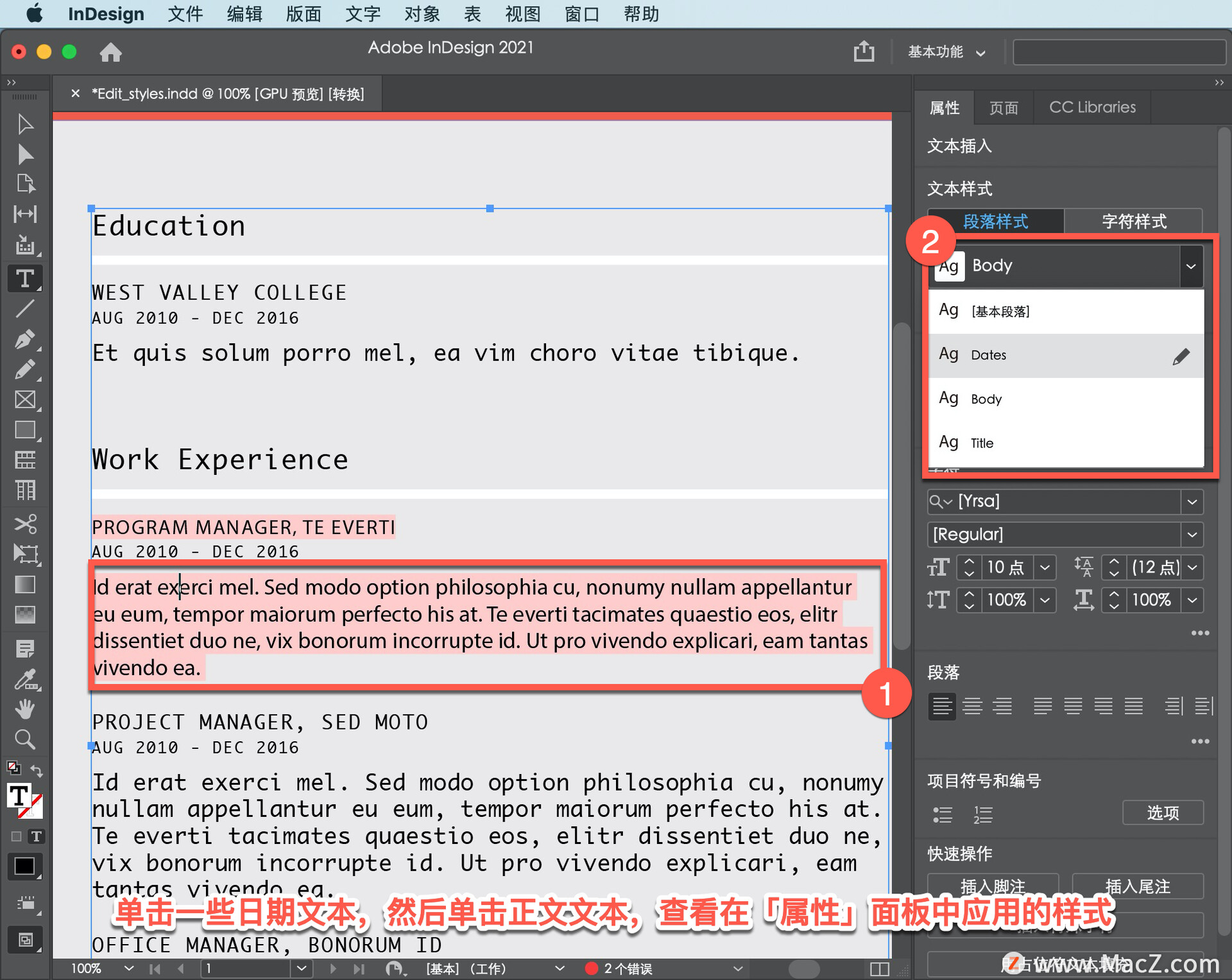Select the Hand tool
Image resolution: width=1232 pixels, height=980 pixels.
point(25,709)
